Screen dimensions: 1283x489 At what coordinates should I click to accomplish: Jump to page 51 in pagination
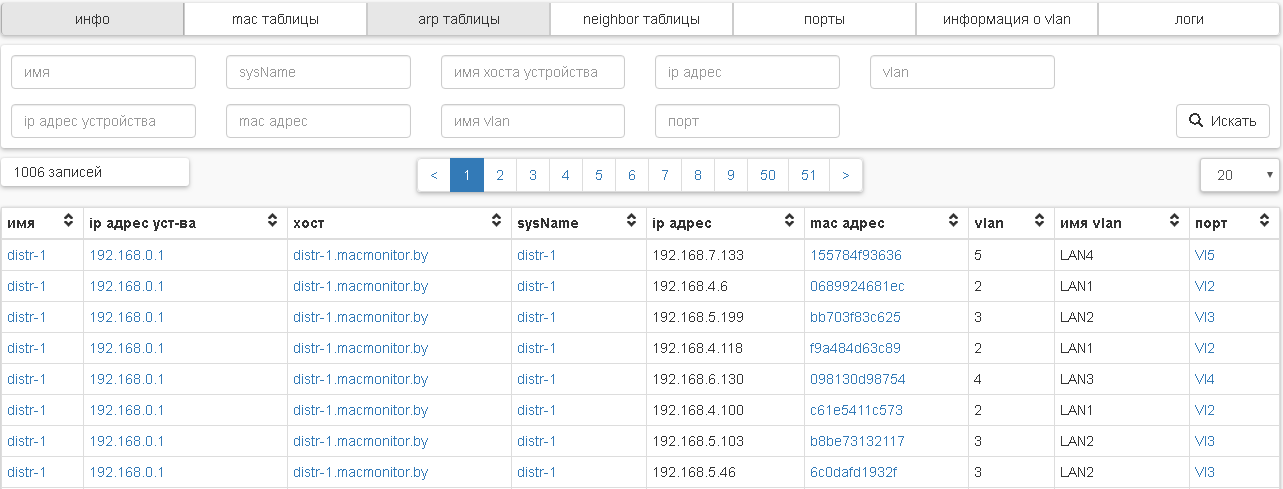pos(808,175)
